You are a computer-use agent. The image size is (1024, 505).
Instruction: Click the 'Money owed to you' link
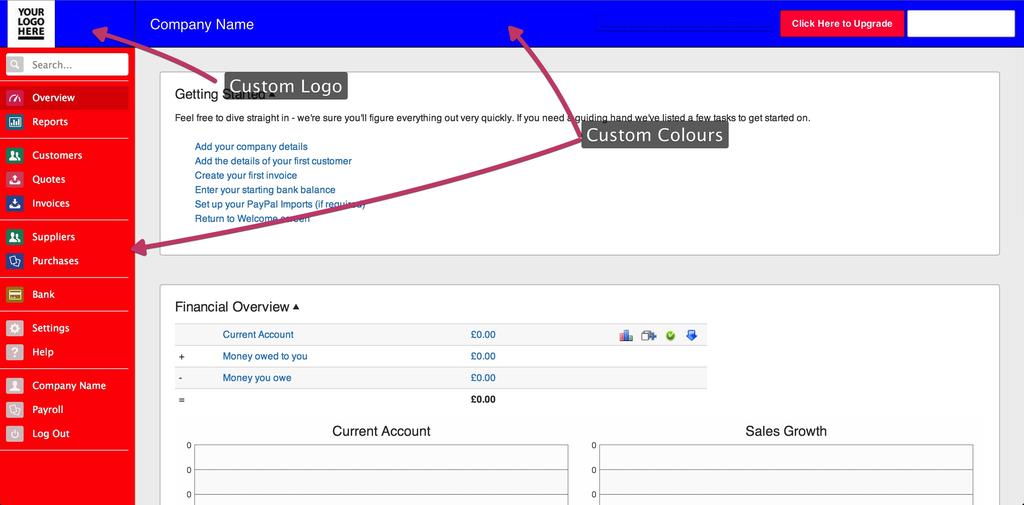[x=265, y=356]
